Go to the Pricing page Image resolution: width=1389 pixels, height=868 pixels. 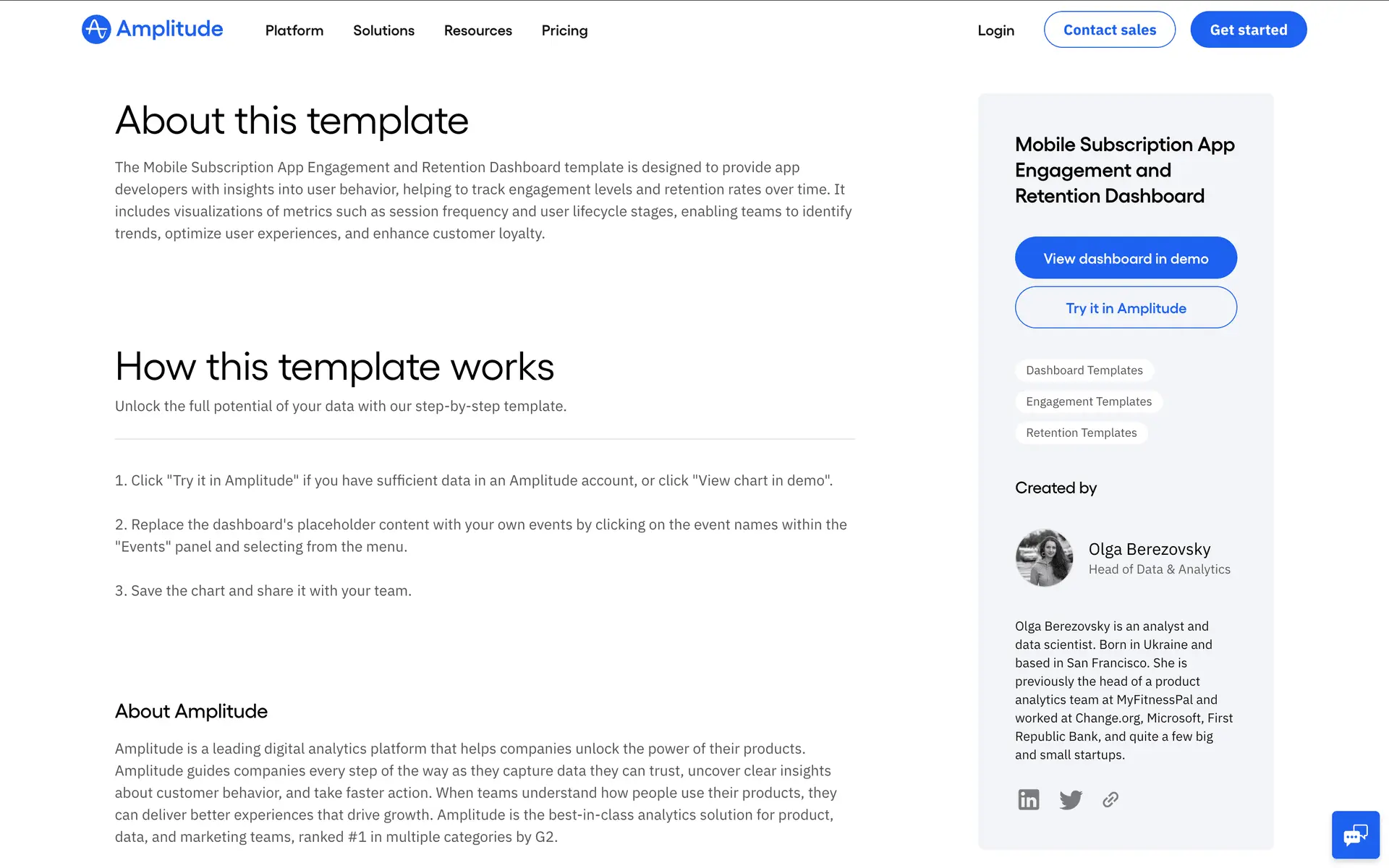tap(564, 30)
